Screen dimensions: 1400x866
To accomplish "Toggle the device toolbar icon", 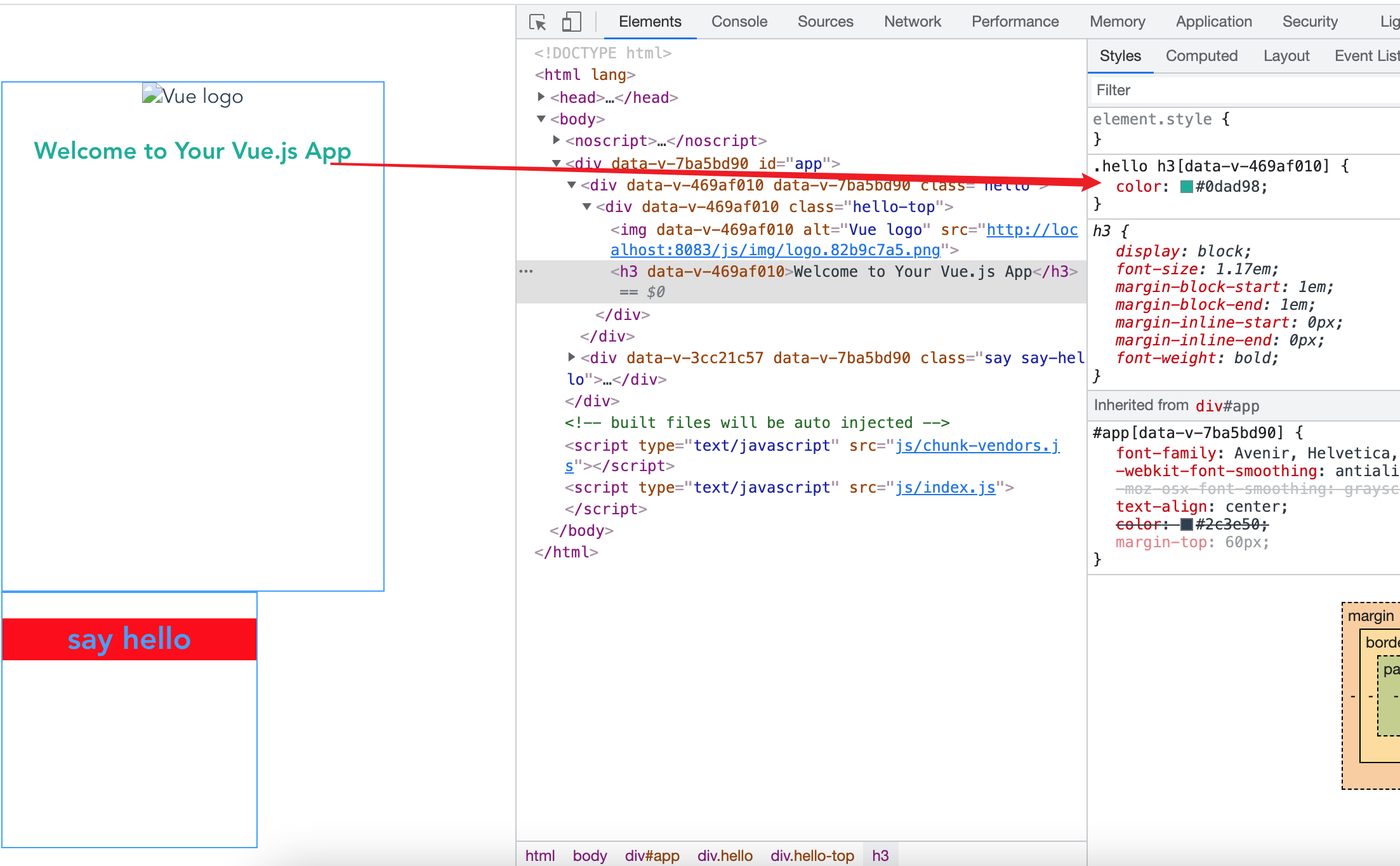I will 571,22.
